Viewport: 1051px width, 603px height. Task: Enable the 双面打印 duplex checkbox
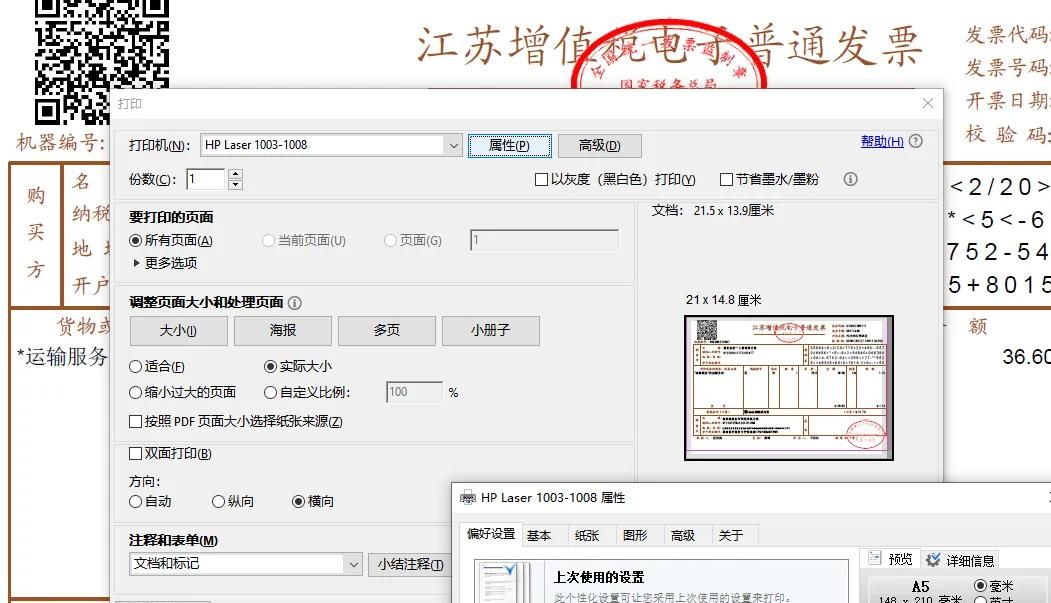click(x=135, y=453)
